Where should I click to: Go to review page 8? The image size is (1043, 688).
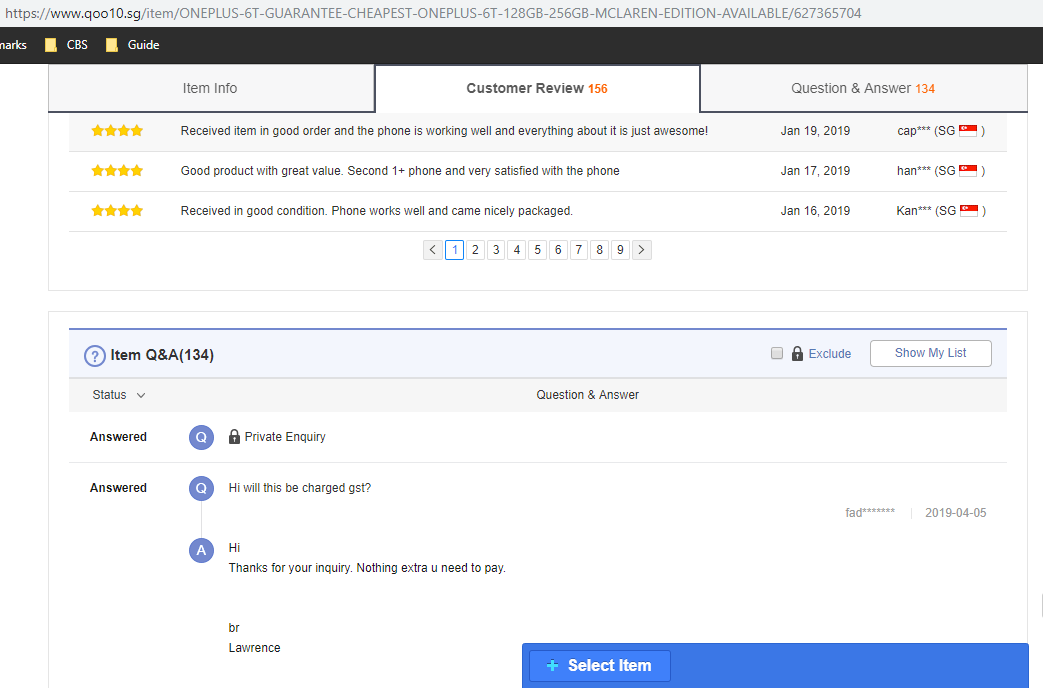599,250
